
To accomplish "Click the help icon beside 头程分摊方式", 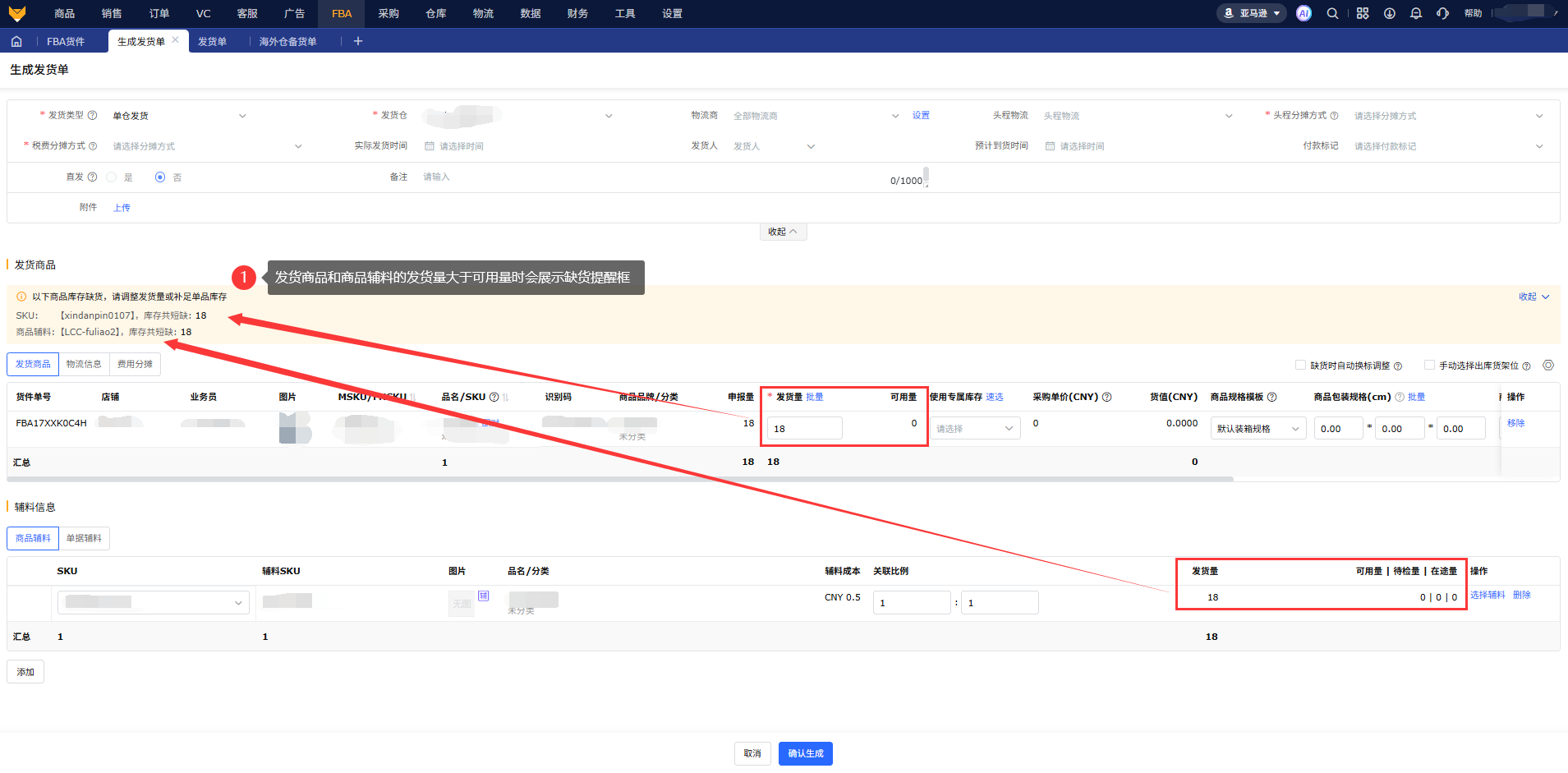I will tap(1335, 116).
